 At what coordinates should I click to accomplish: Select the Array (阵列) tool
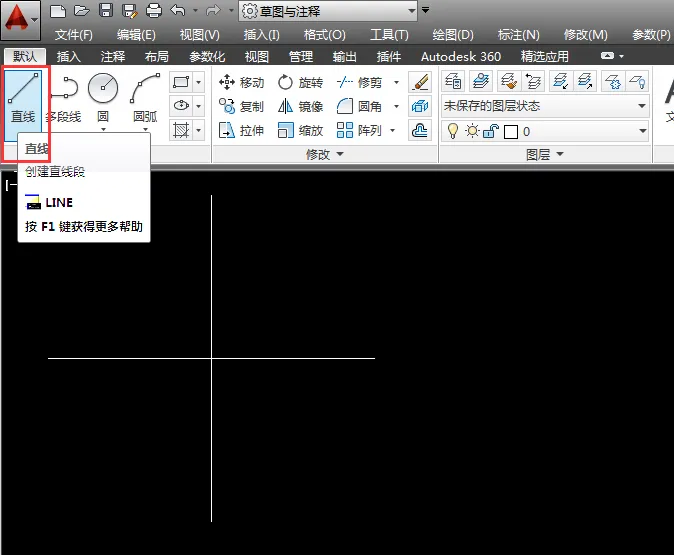pyautogui.click(x=359, y=130)
